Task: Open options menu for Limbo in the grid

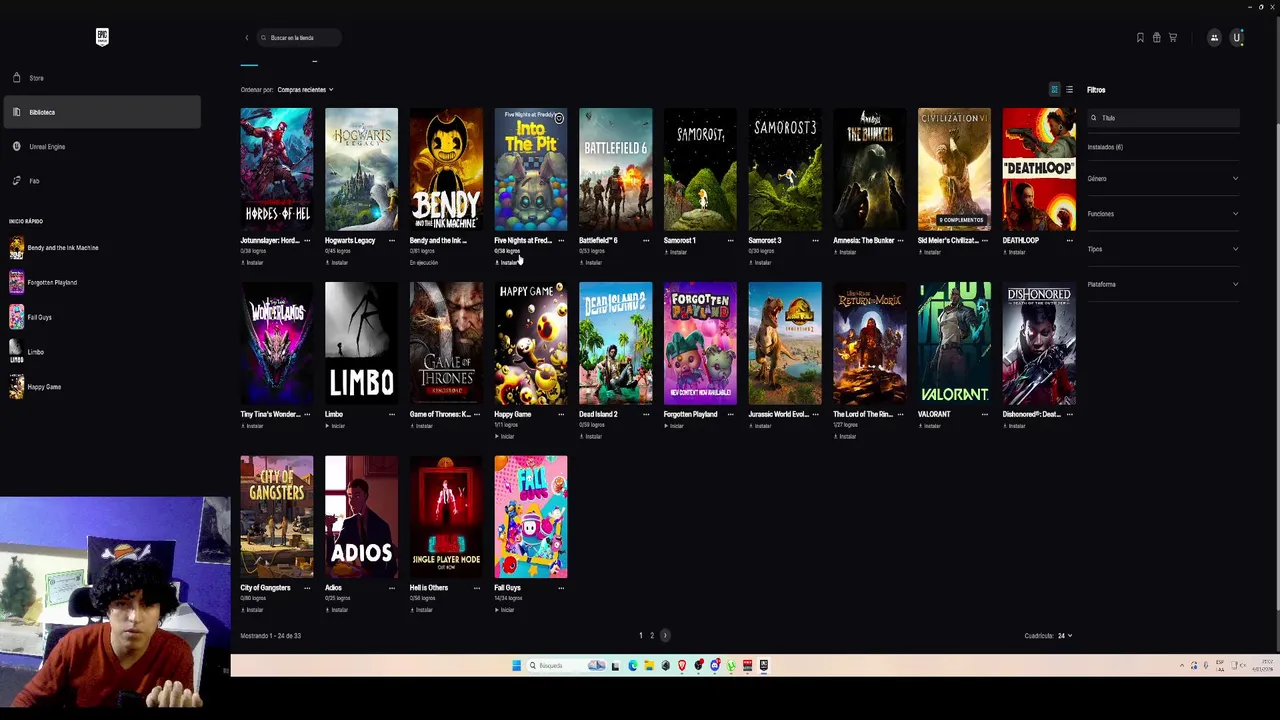Action: tap(392, 415)
